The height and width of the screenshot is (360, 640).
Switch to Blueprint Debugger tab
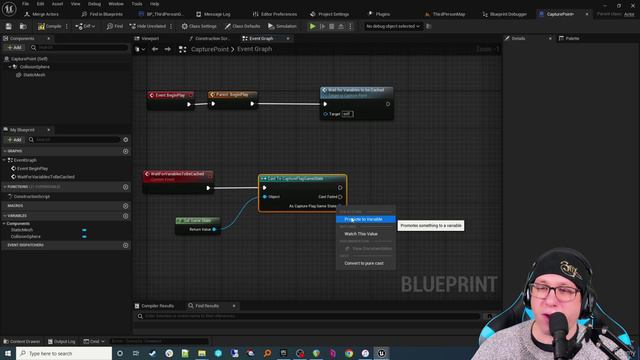tap(505, 14)
